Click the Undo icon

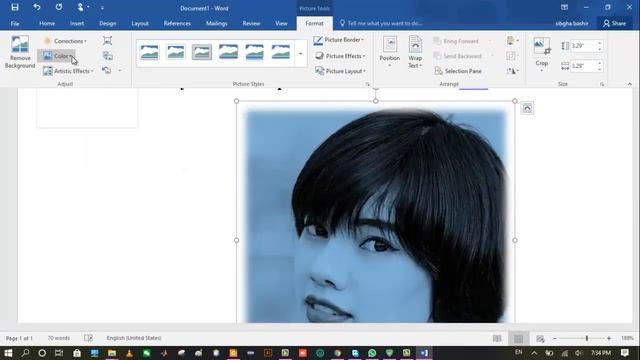[x=37, y=7]
